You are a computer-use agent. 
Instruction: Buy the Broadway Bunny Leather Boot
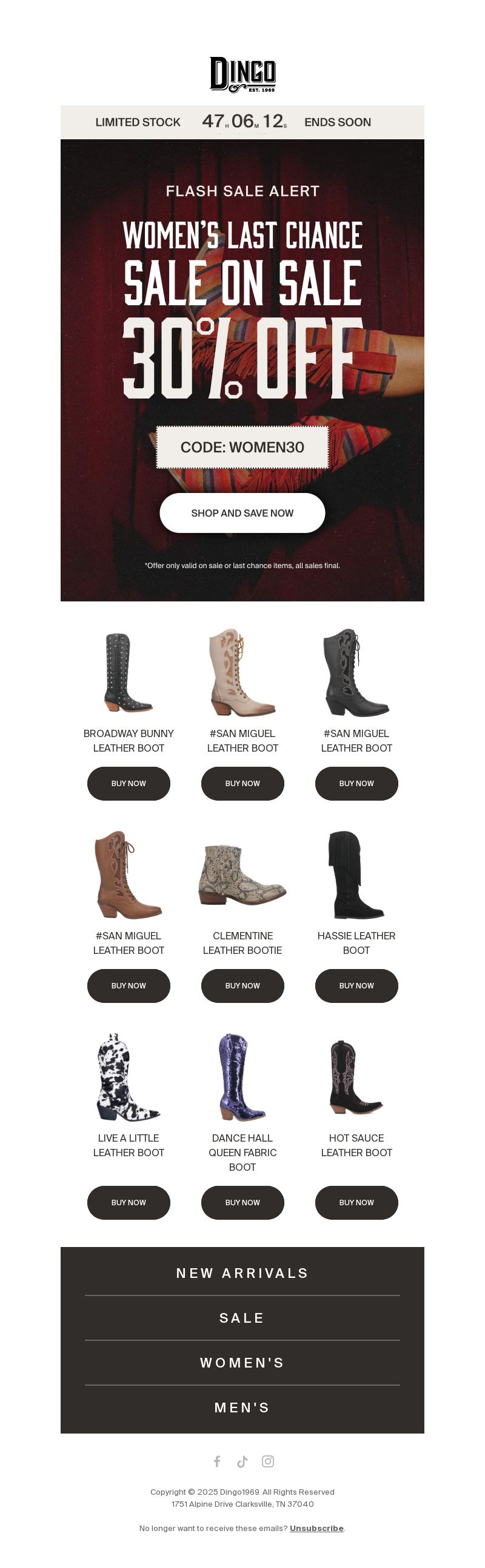[x=129, y=783]
